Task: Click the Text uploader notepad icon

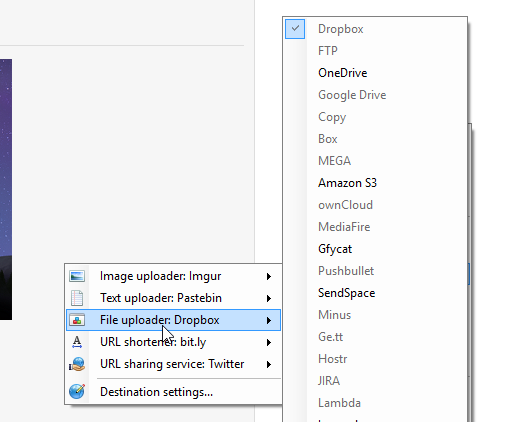Action: click(x=77, y=298)
